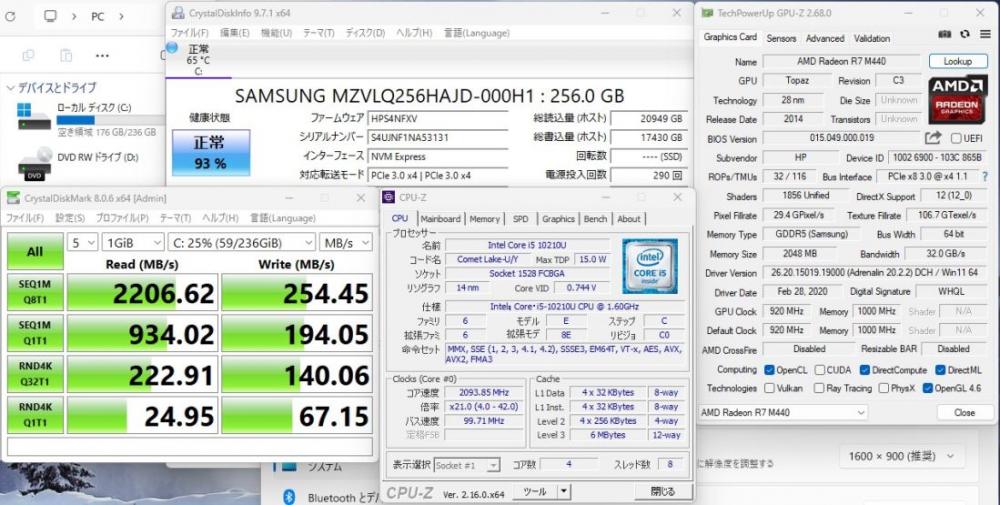This screenshot has width=1000, height=505.
Task: Click the AMD Radeon logo in GPU-Z
Action: 958,99
